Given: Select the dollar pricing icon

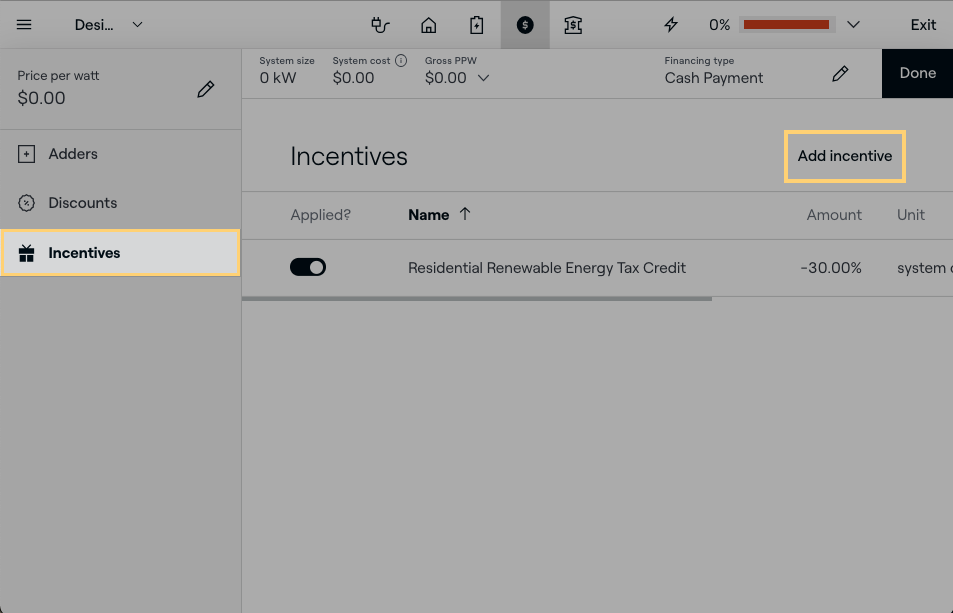Looking at the screenshot, I should click(x=525, y=25).
